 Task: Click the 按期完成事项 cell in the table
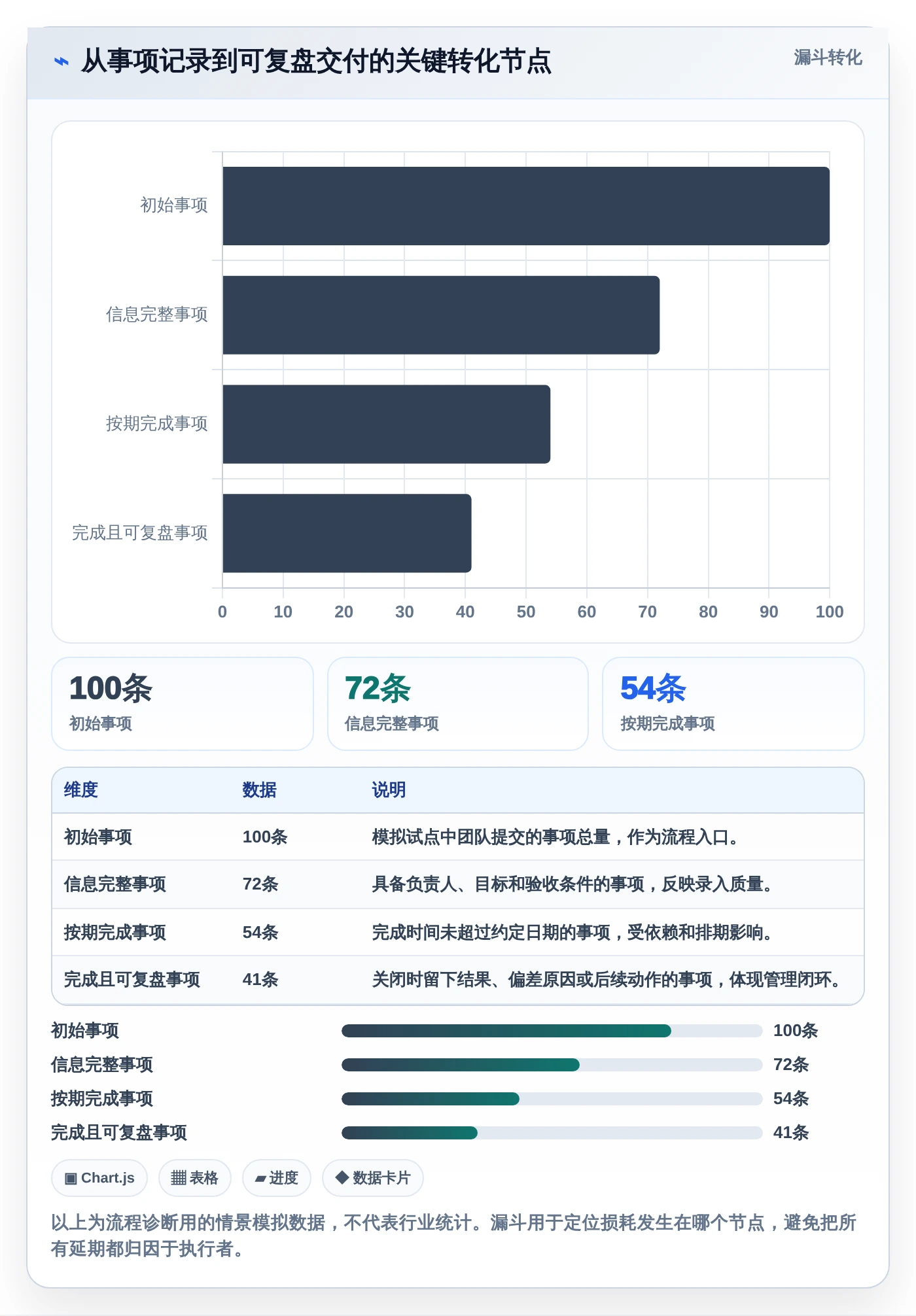(115, 932)
